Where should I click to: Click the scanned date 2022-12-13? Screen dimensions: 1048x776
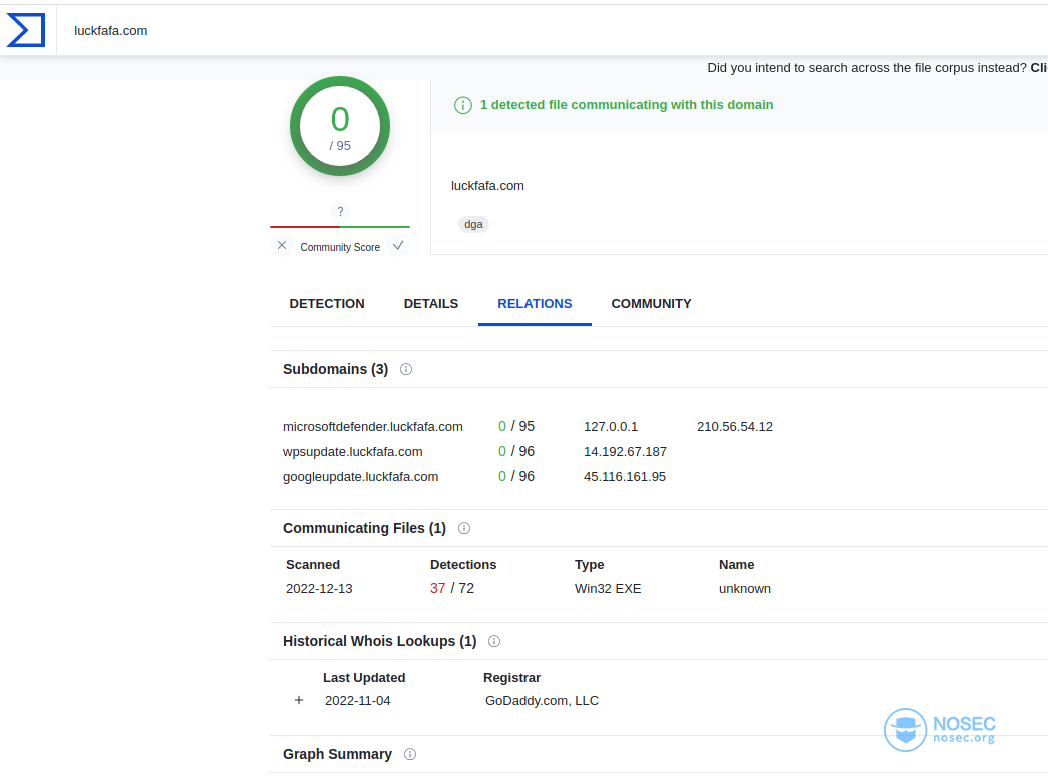click(319, 589)
